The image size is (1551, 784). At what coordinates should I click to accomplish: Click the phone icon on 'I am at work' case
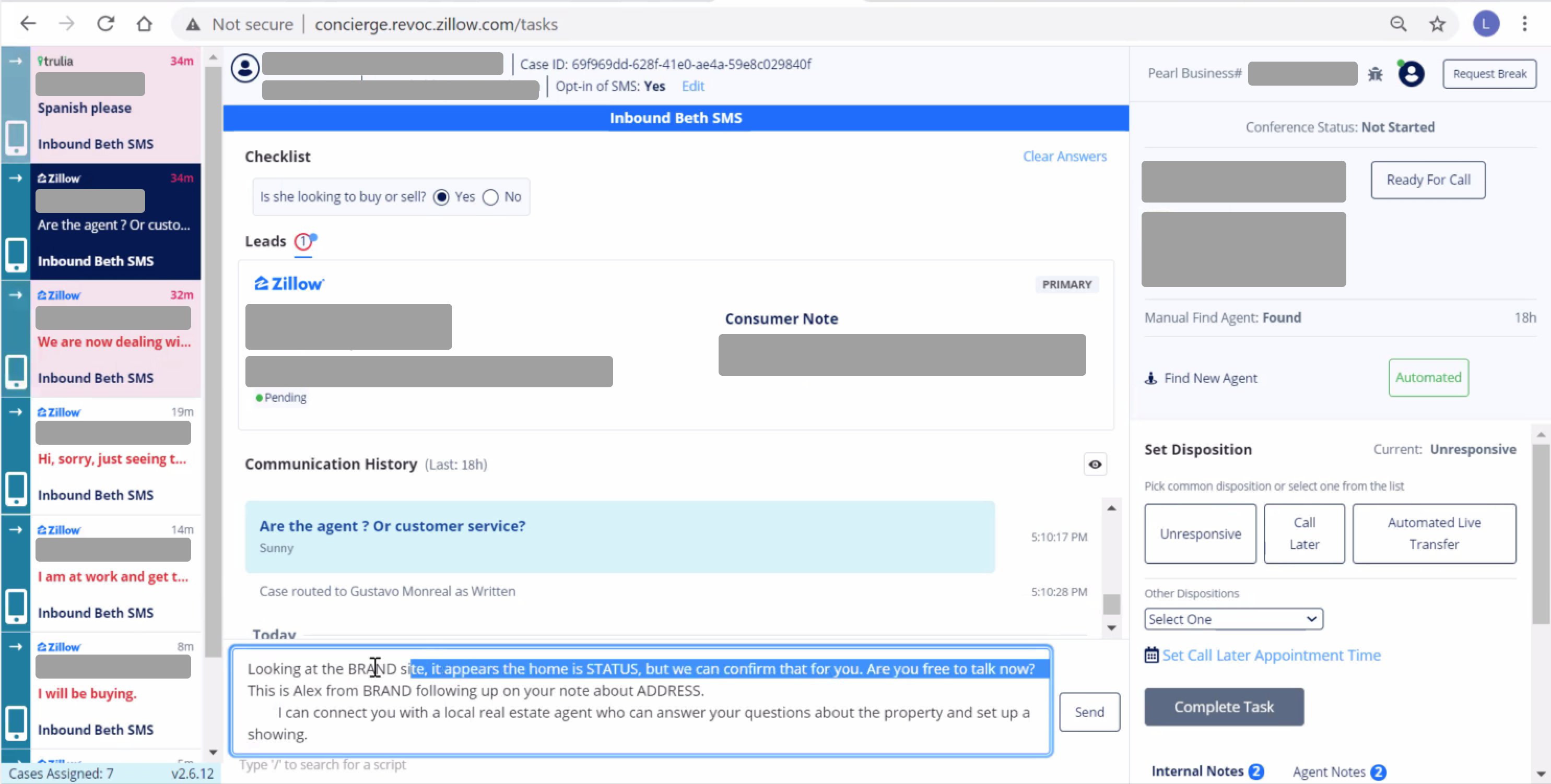pos(16,606)
